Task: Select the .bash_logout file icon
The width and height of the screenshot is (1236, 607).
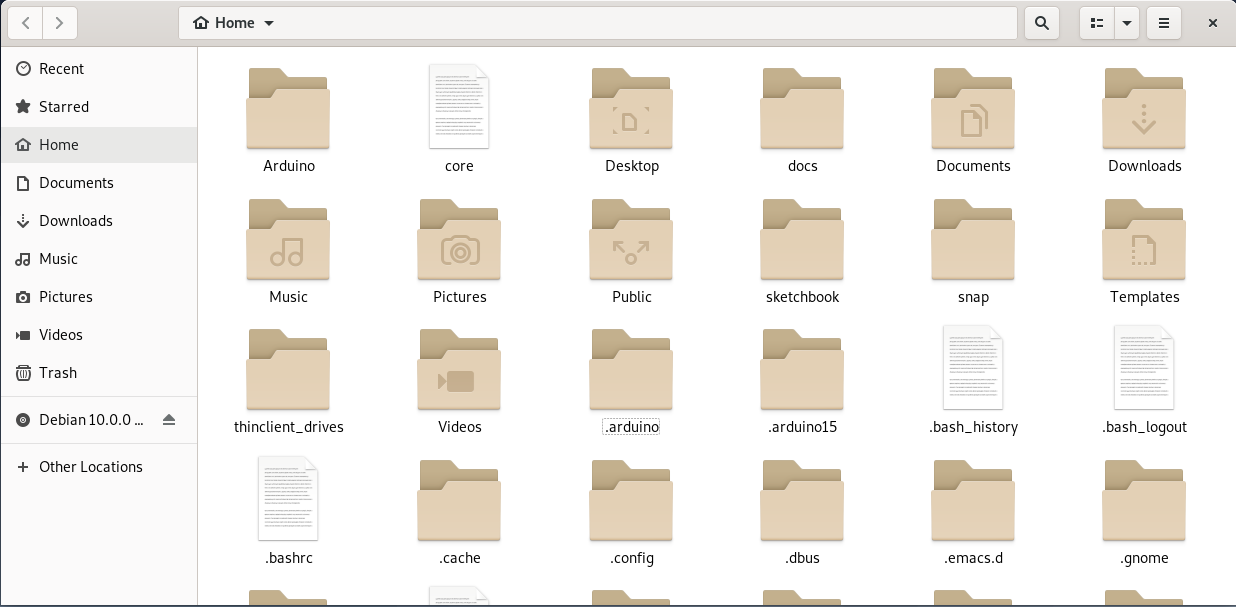Action: tap(1144, 367)
